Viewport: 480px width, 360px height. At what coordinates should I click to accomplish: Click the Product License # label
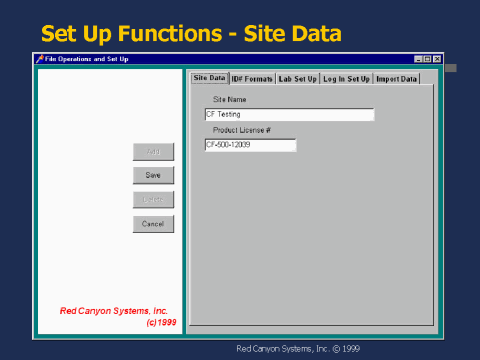(242, 130)
